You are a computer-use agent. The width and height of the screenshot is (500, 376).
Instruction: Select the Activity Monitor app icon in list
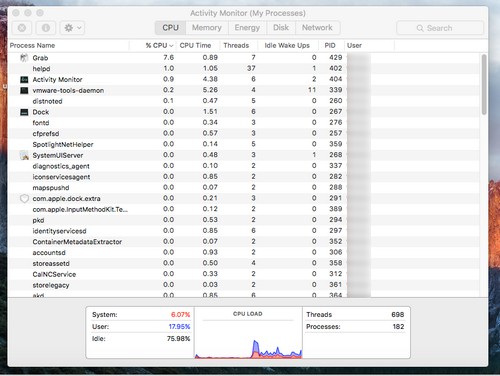tap(24, 79)
